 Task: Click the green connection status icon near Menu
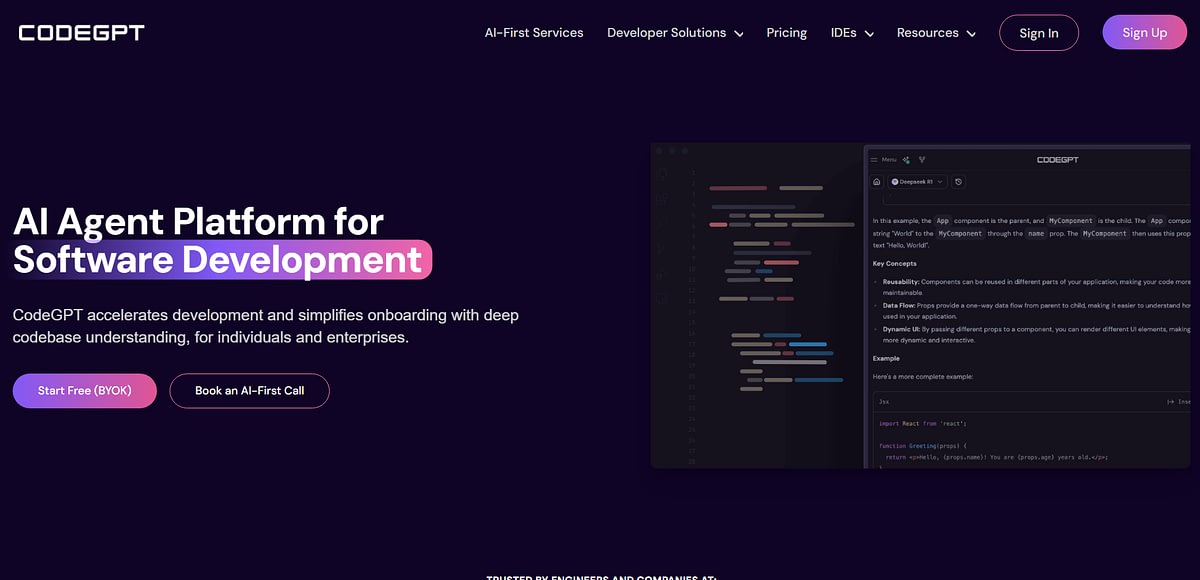908,161
